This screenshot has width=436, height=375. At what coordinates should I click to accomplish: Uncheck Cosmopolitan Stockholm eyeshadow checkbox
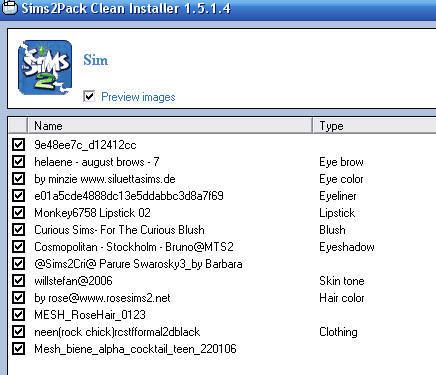pos(18,247)
